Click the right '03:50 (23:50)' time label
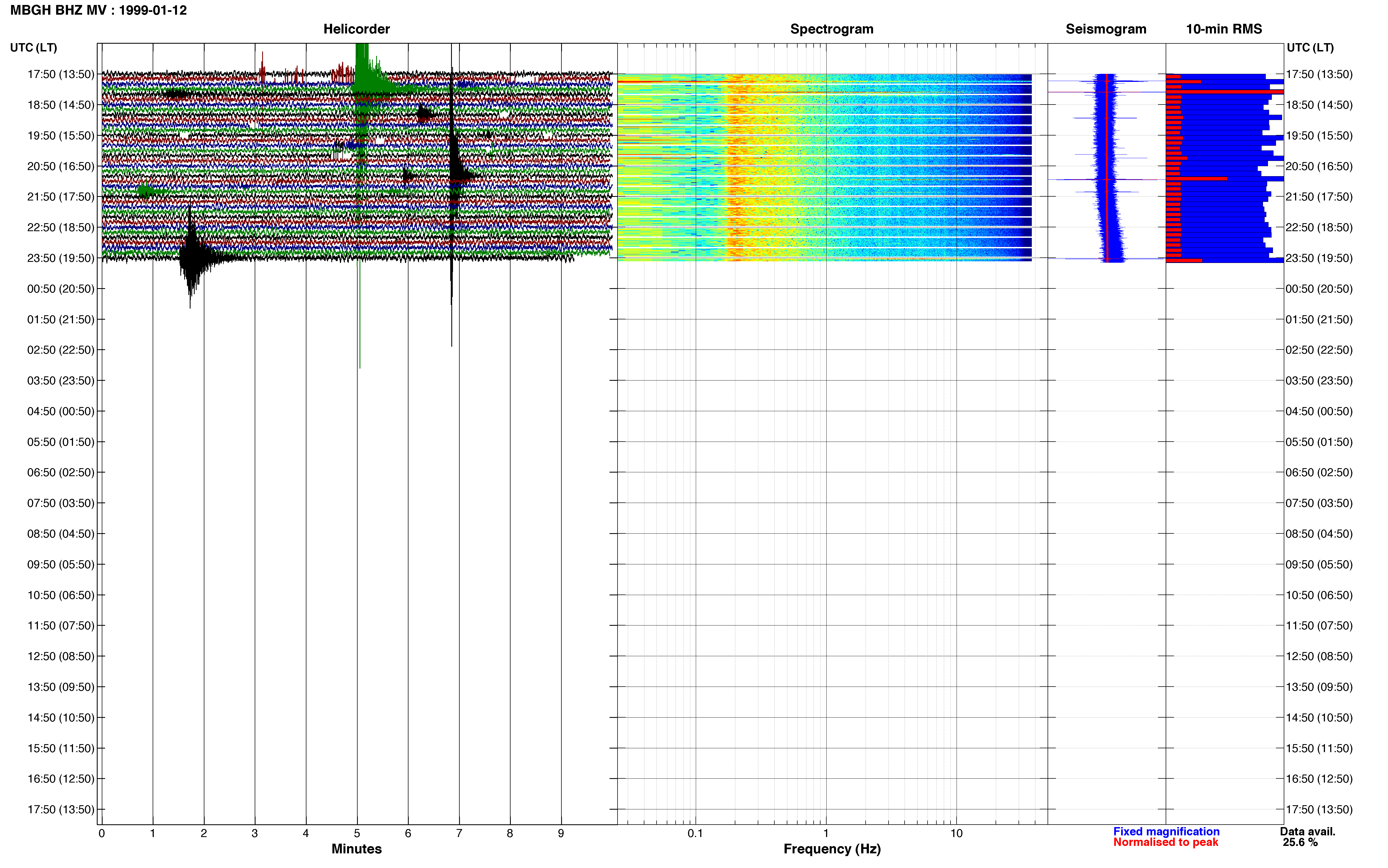This screenshot has width=1388, height=868. 1319,380
